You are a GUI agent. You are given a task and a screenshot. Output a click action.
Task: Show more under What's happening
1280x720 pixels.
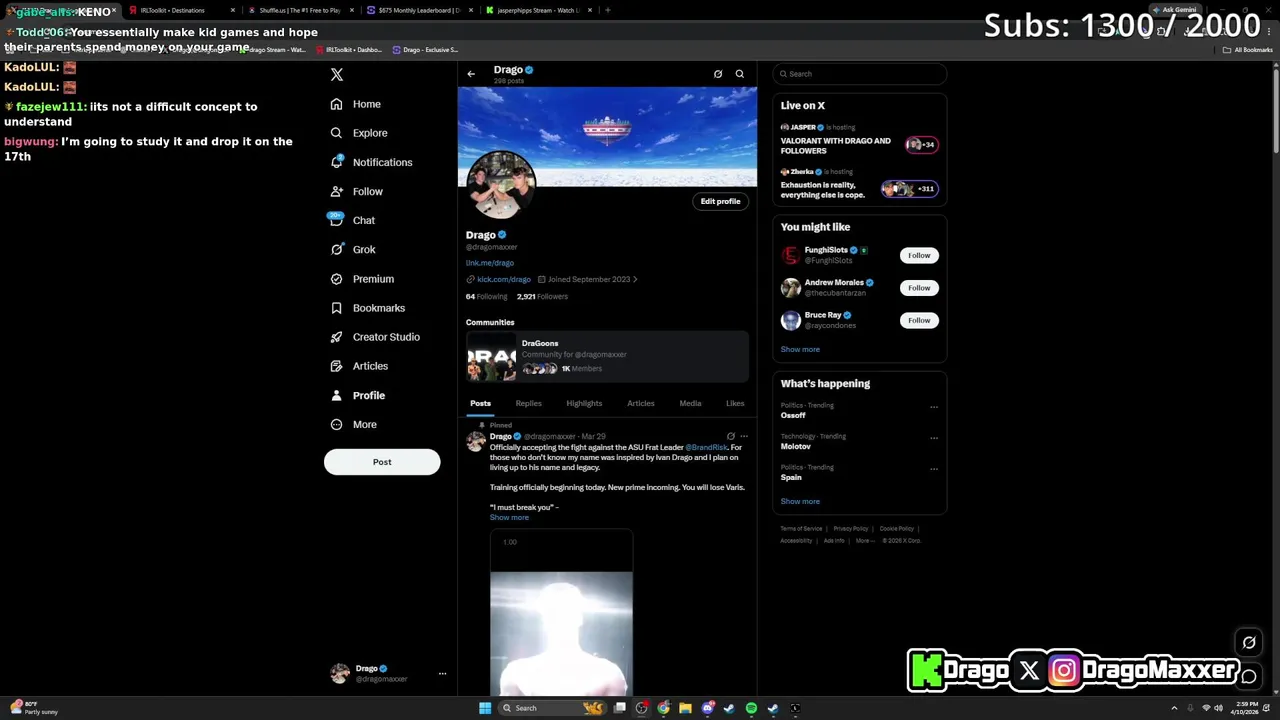(800, 501)
